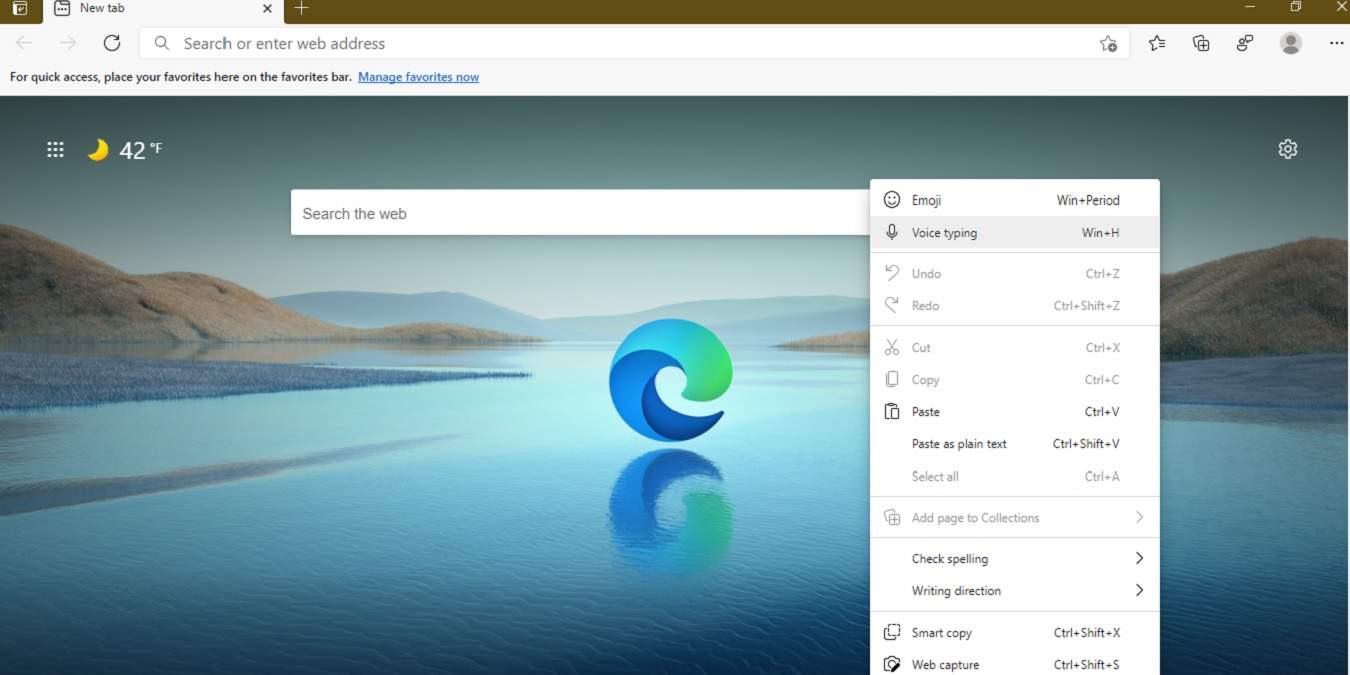This screenshot has height=675, width=1350.
Task: Select Smart copy in the context menu
Action: point(941,632)
